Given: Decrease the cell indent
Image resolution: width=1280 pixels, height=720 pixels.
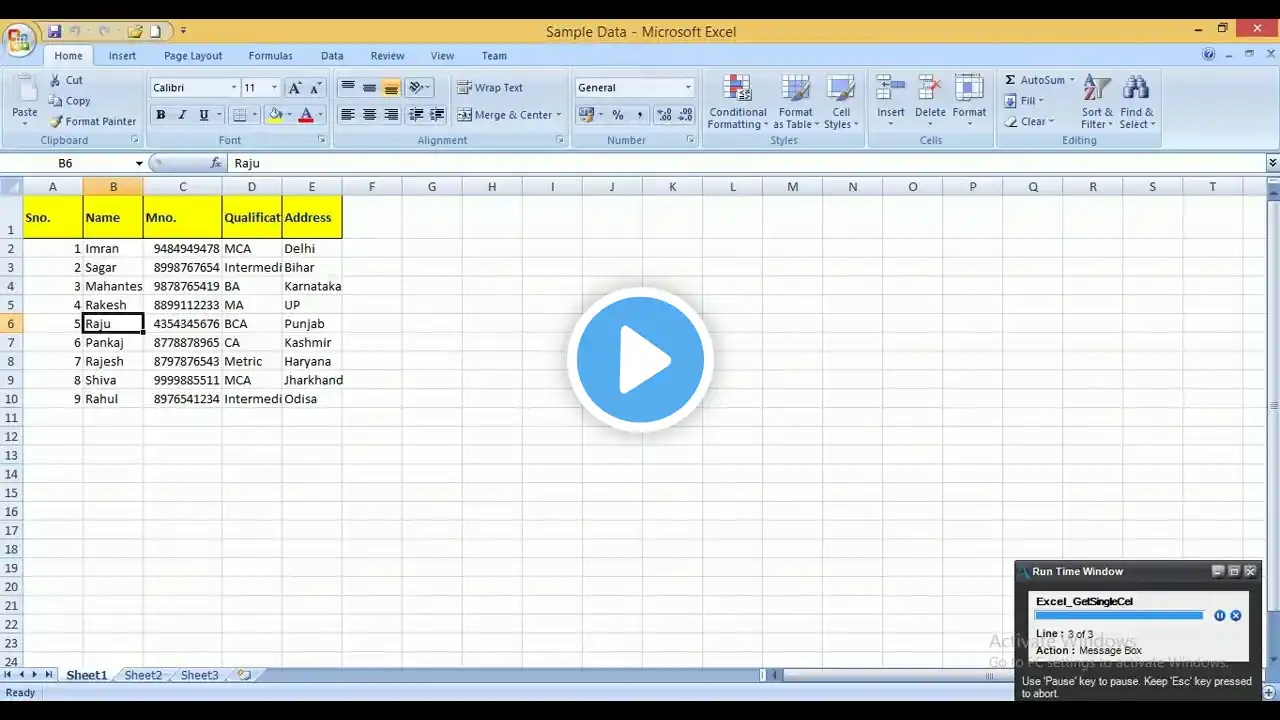Looking at the screenshot, I should click(x=416, y=115).
